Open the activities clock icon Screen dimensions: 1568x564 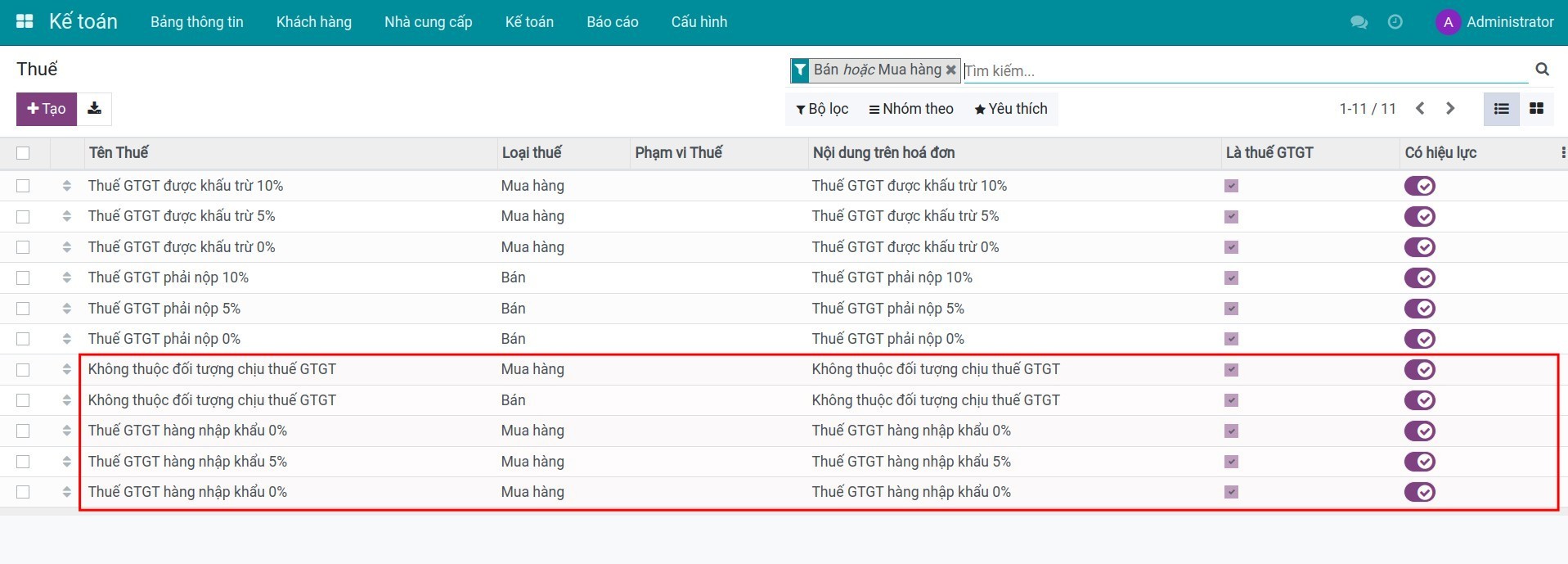1395,22
